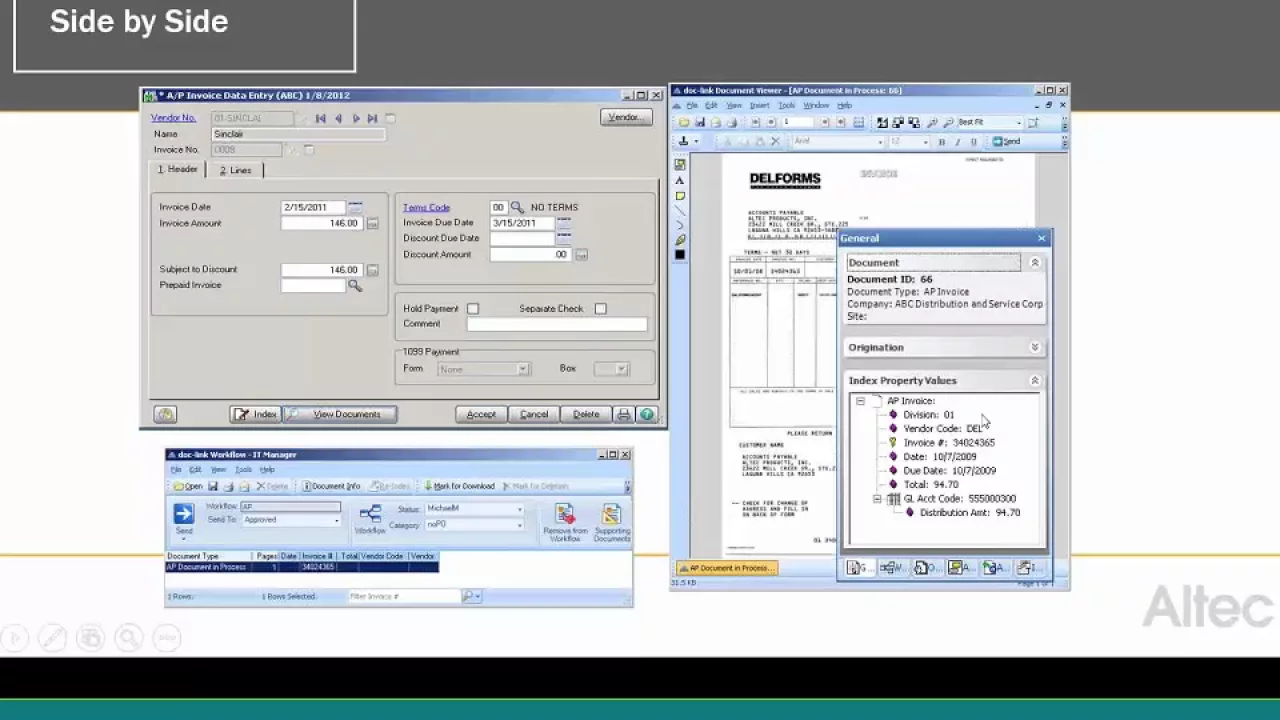Open Insert menu in Document Viewer
This screenshot has width=1280, height=720.
point(760,106)
